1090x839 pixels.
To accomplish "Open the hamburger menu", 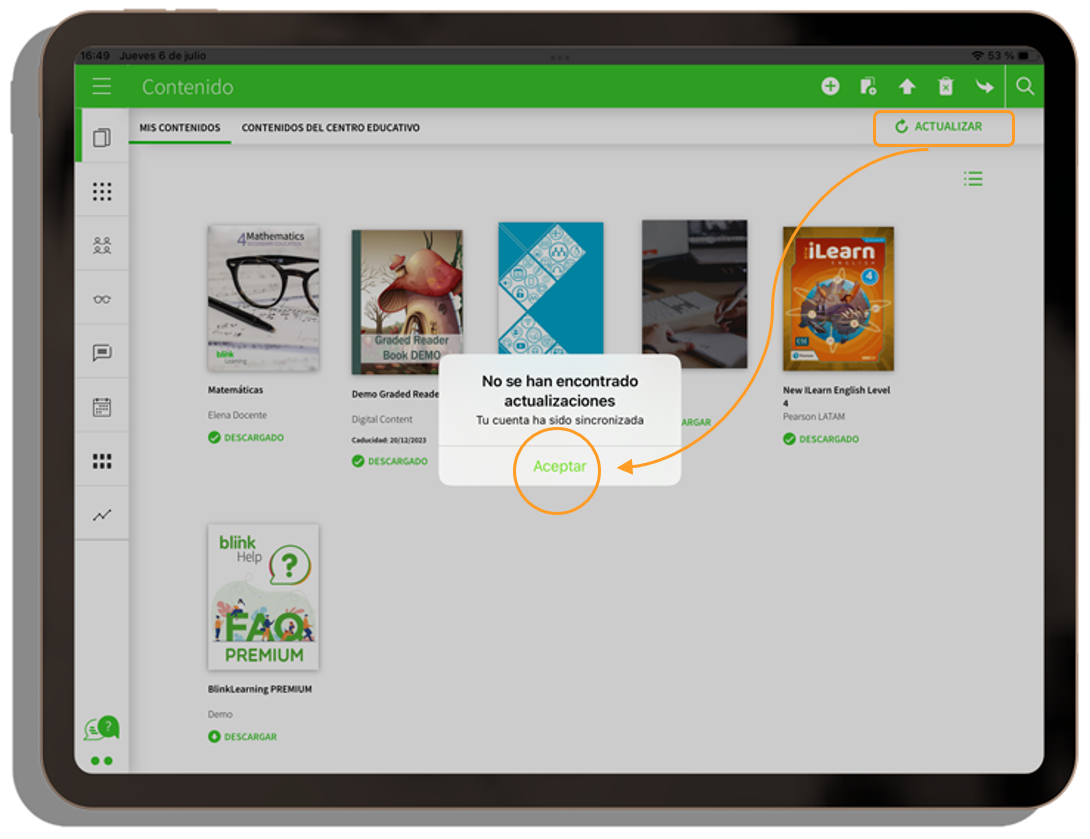I will (102, 87).
